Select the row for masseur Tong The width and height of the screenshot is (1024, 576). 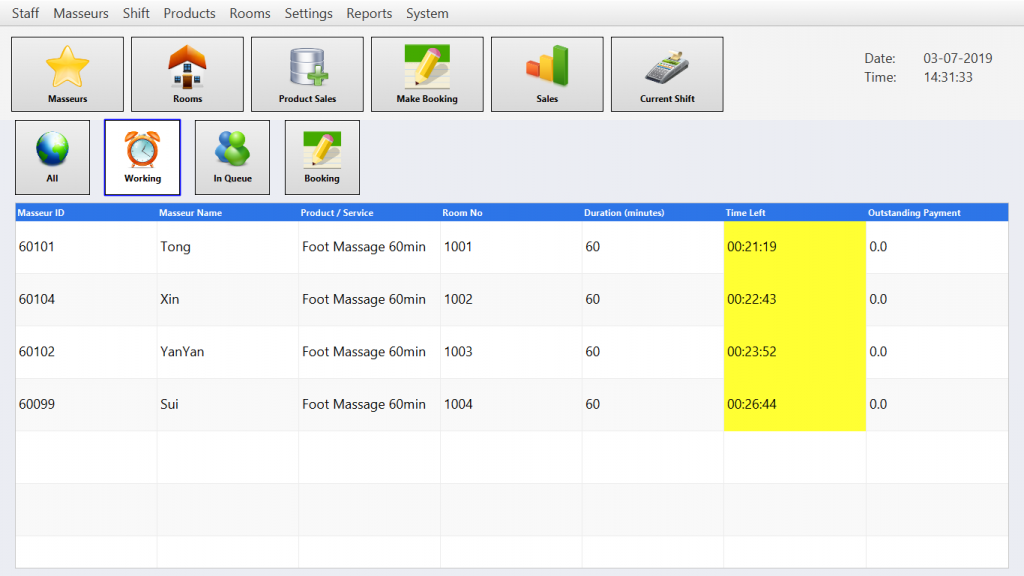[175, 247]
